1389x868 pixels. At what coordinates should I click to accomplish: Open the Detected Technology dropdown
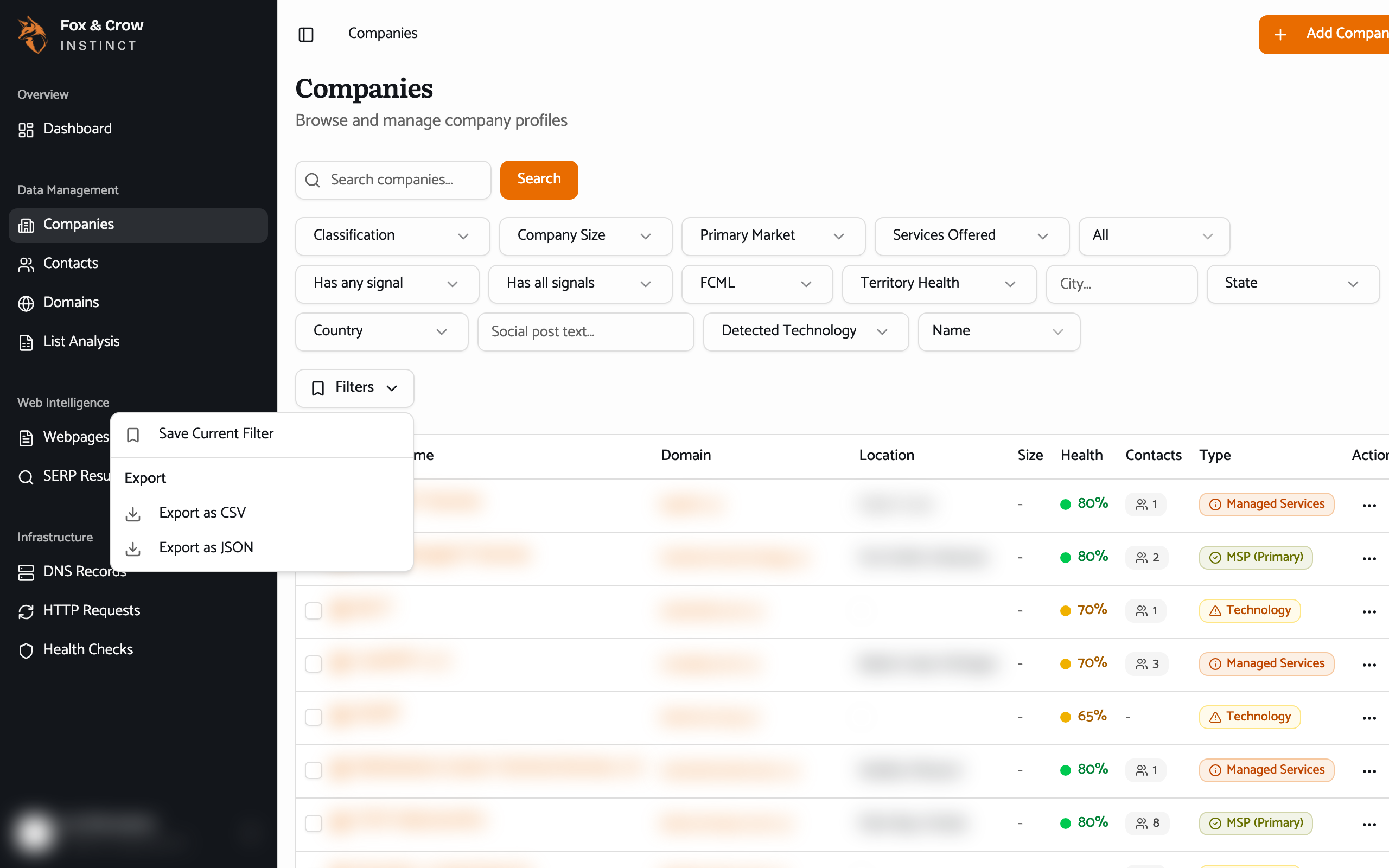pos(806,331)
